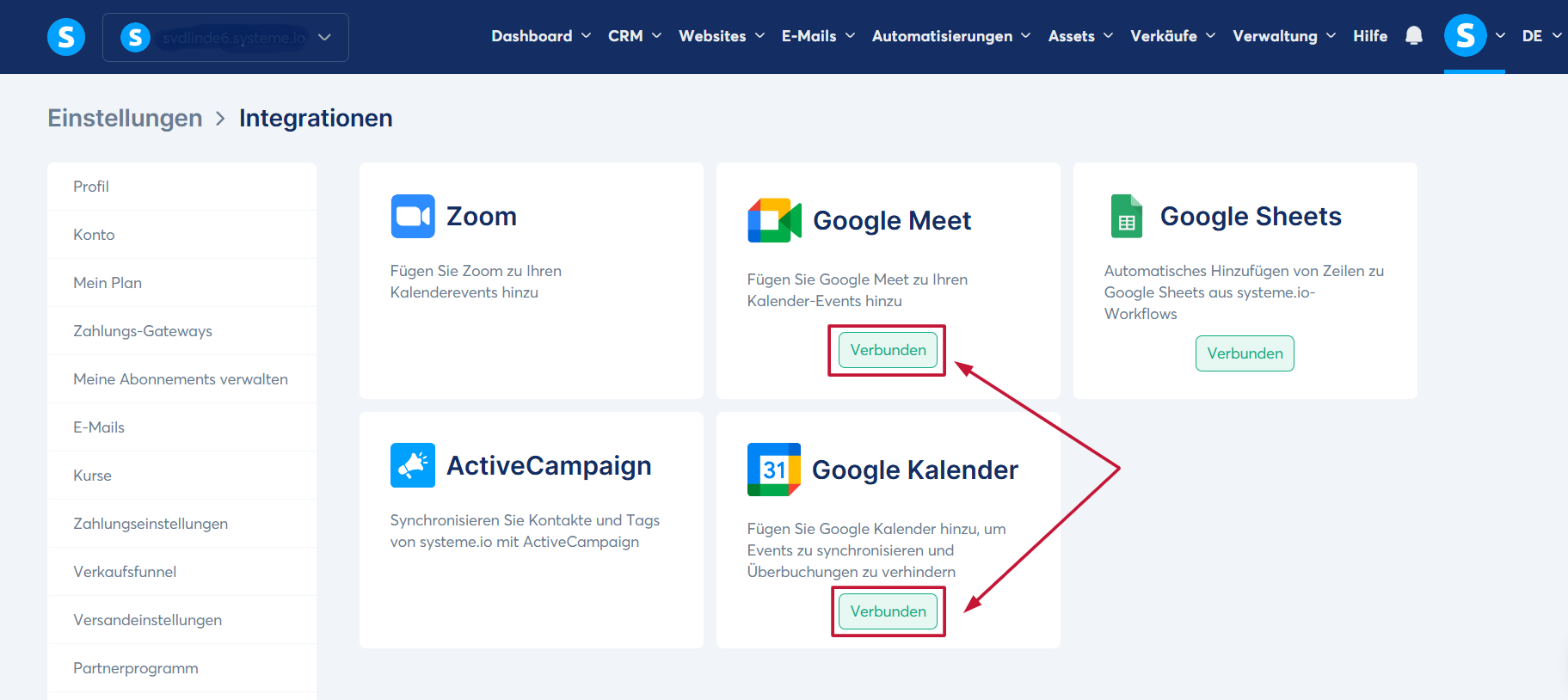
Task: Click Verbunden button under Google Meet
Action: (888, 350)
